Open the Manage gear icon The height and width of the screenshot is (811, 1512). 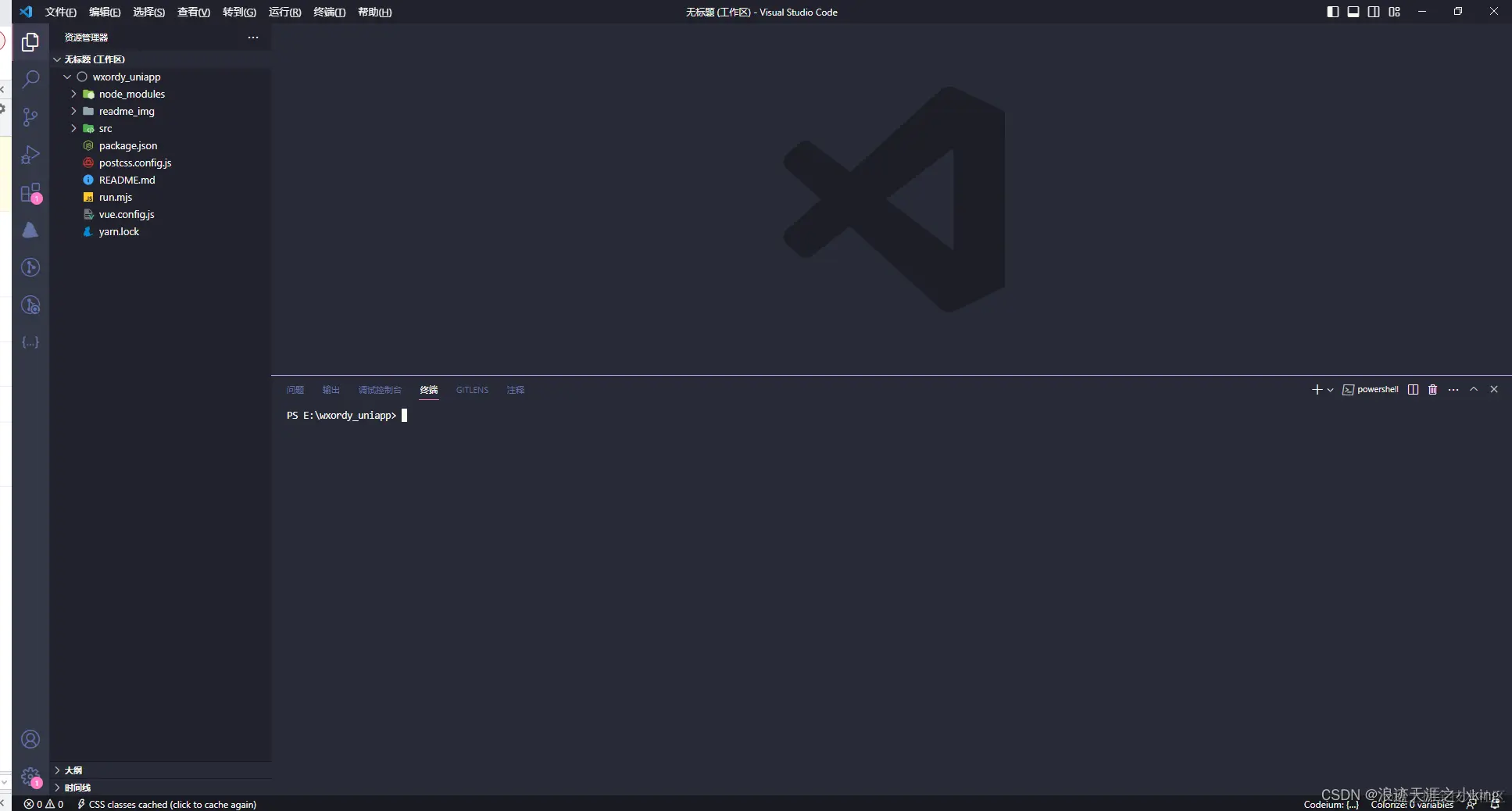30,777
